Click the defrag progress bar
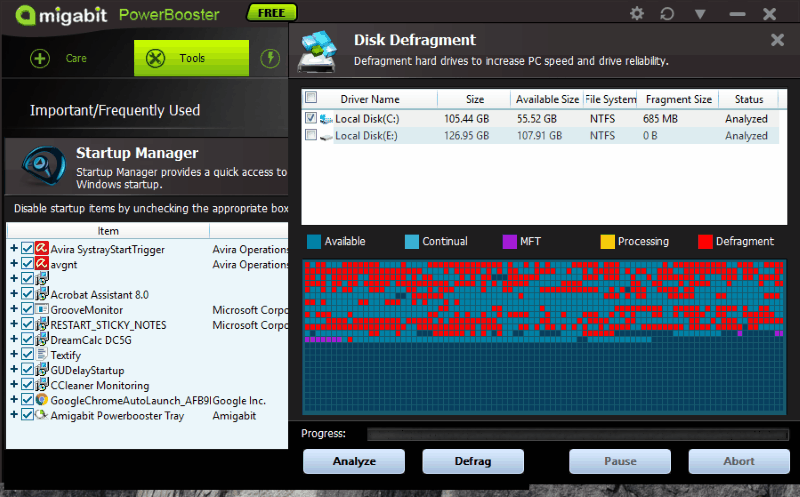800x497 pixels. [578, 434]
